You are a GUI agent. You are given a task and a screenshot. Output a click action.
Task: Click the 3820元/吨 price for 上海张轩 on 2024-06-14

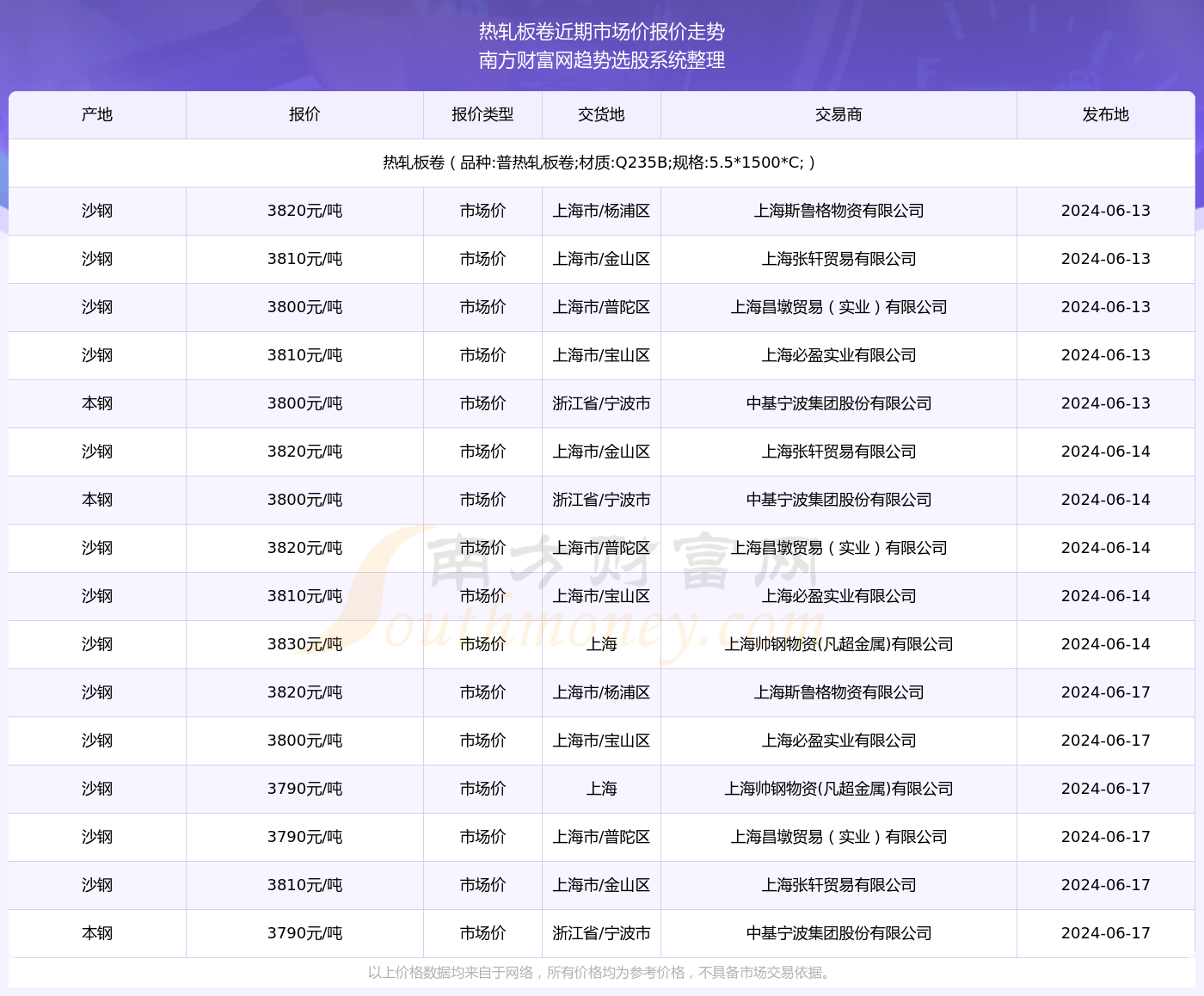(304, 452)
